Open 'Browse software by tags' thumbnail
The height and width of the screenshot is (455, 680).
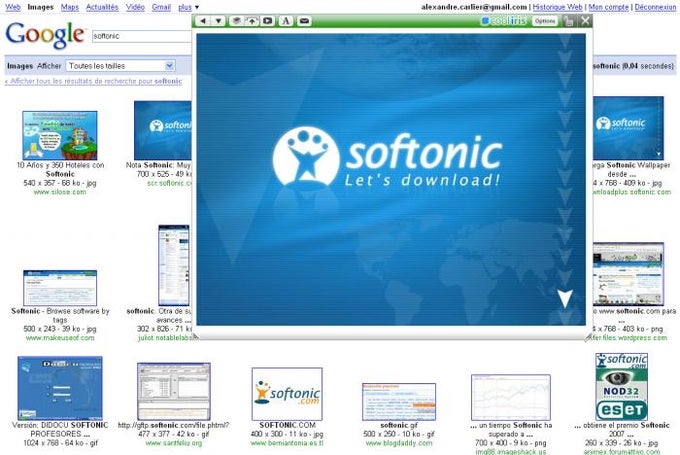click(60, 288)
